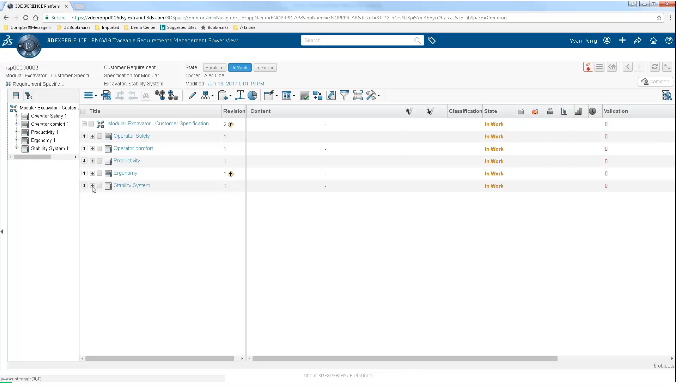Collapse the root Customer Specification row
Viewport: 676px width, 387px height.
click(x=84, y=124)
